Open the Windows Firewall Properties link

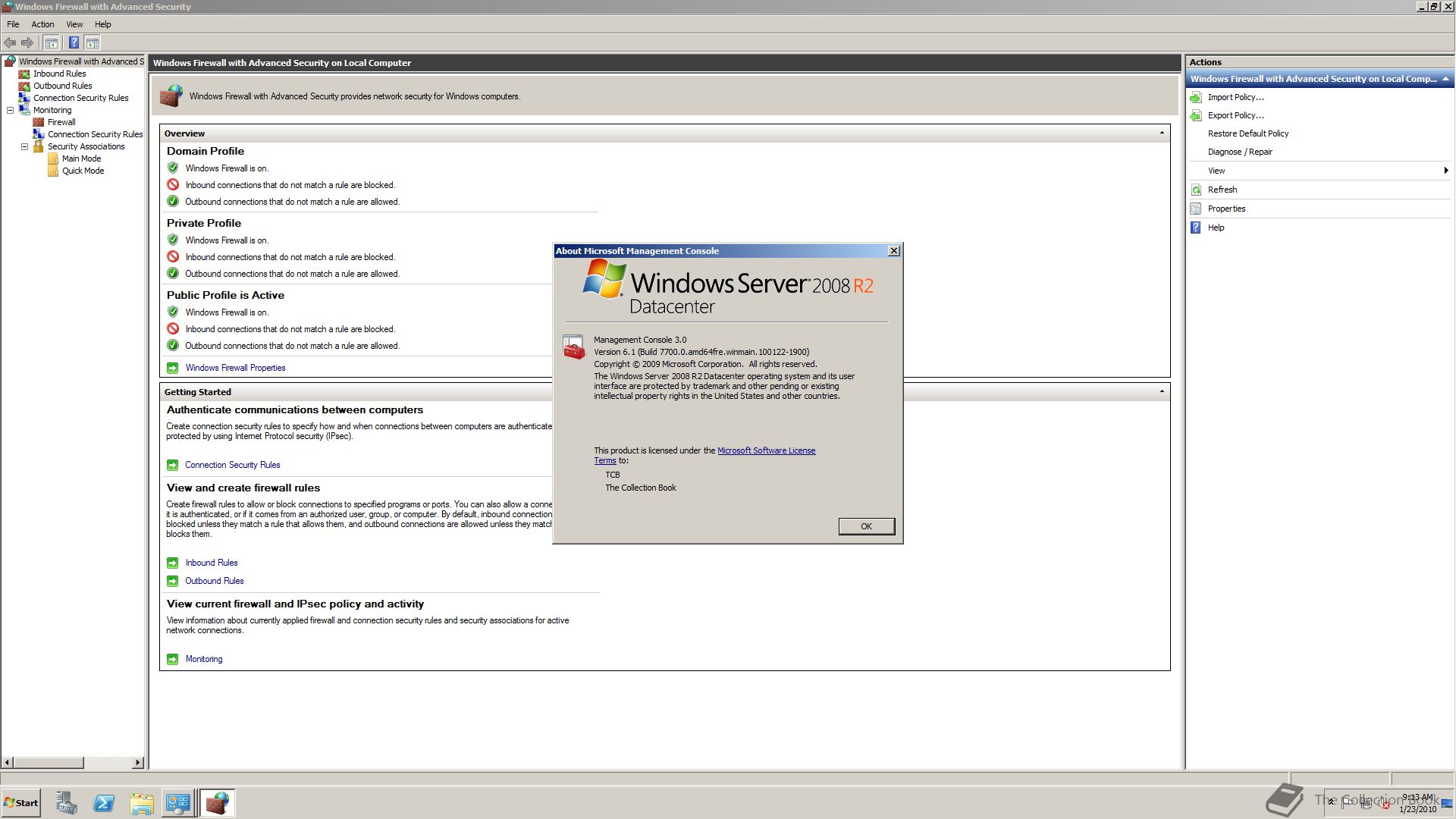(x=235, y=368)
